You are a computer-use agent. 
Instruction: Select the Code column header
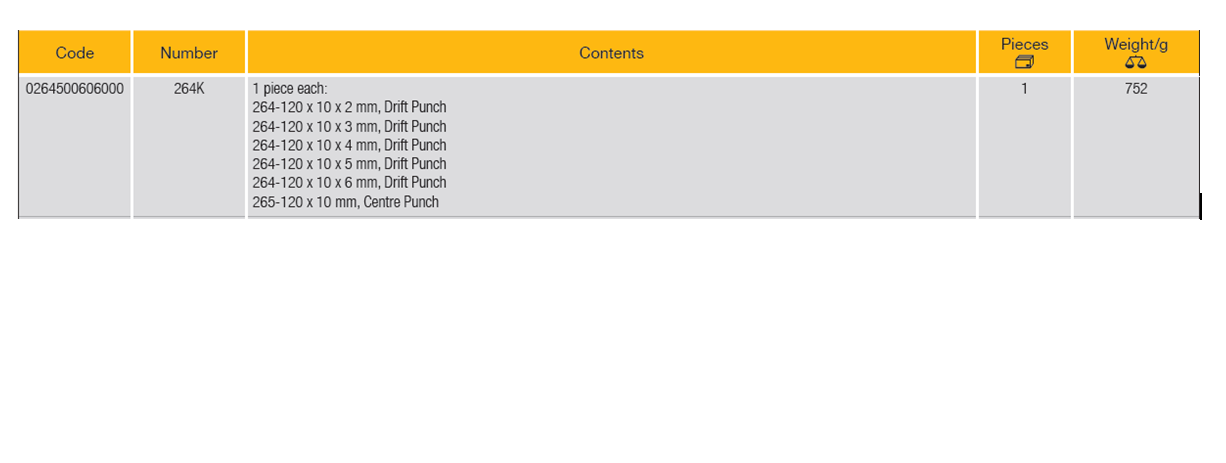pyautogui.click(x=75, y=53)
